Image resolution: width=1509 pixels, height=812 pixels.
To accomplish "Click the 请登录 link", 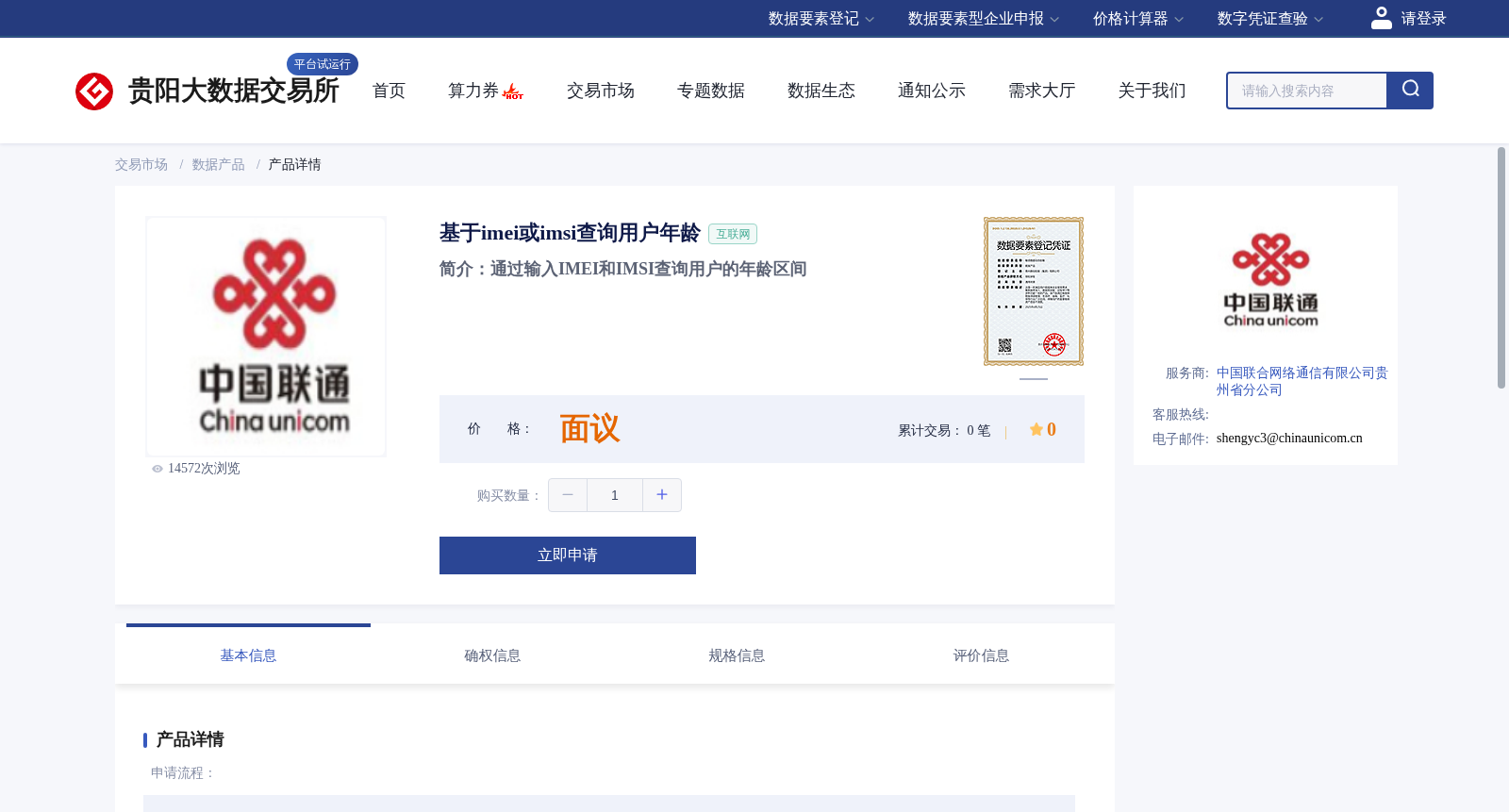I will [1423, 19].
